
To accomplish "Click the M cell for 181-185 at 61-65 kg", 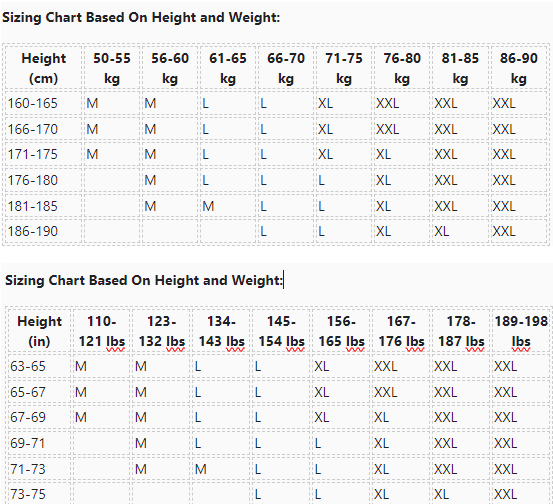I will tap(228, 206).
